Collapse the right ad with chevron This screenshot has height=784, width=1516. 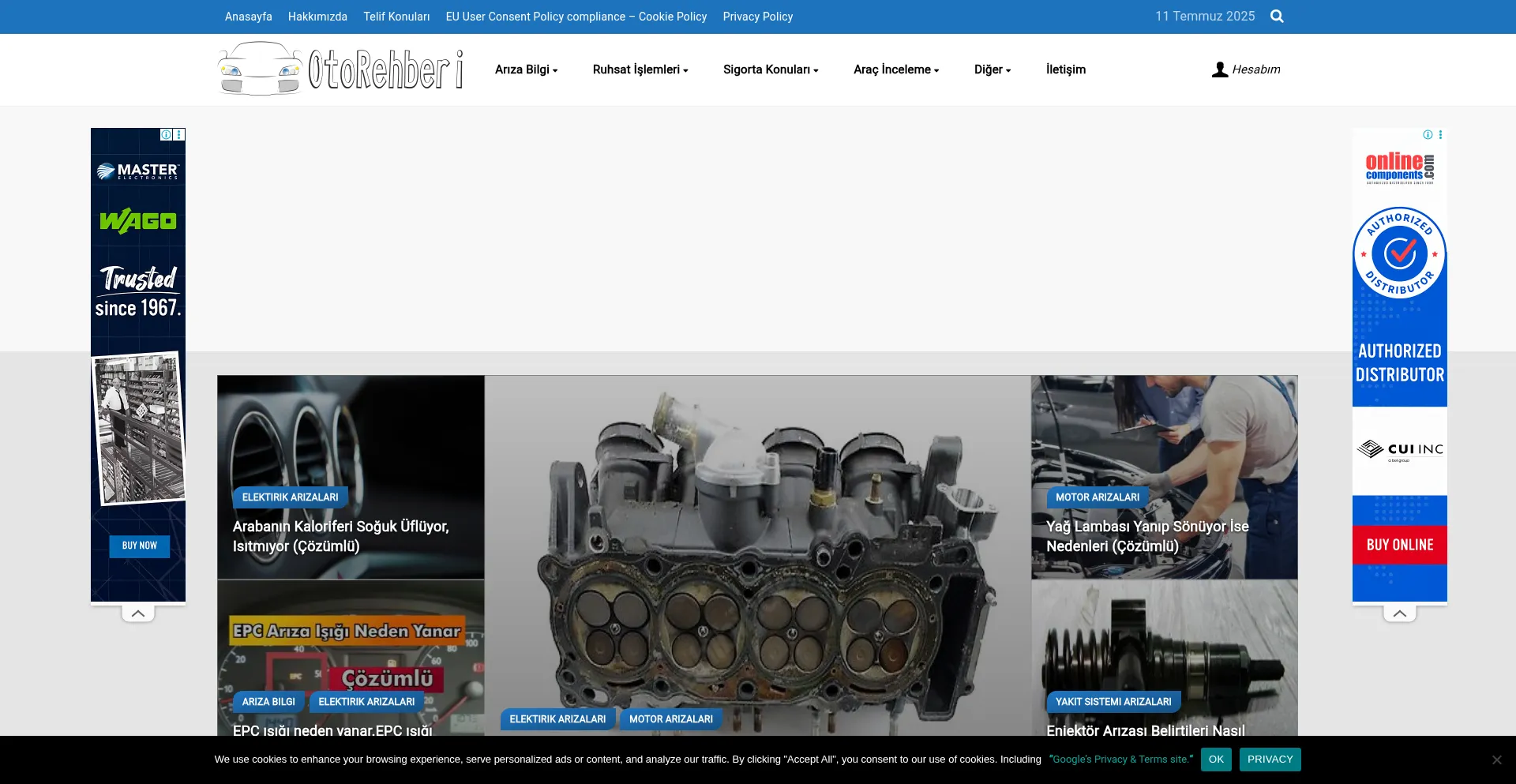click(x=1400, y=613)
